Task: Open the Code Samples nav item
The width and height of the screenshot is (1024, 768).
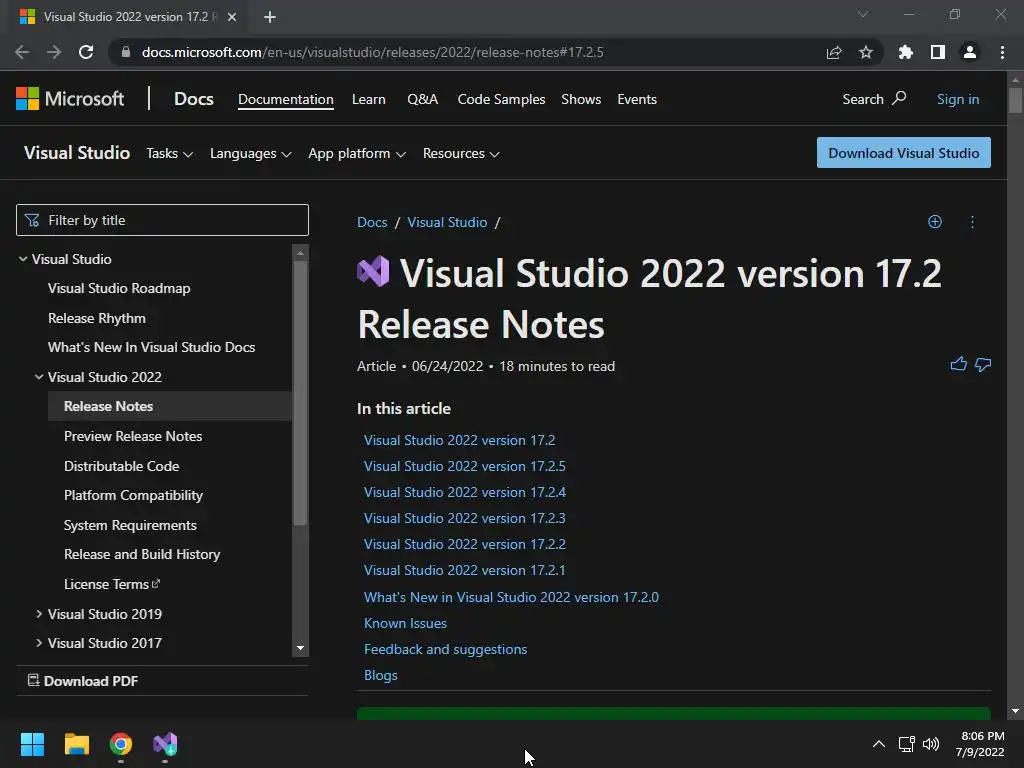Action: click(x=501, y=99)
